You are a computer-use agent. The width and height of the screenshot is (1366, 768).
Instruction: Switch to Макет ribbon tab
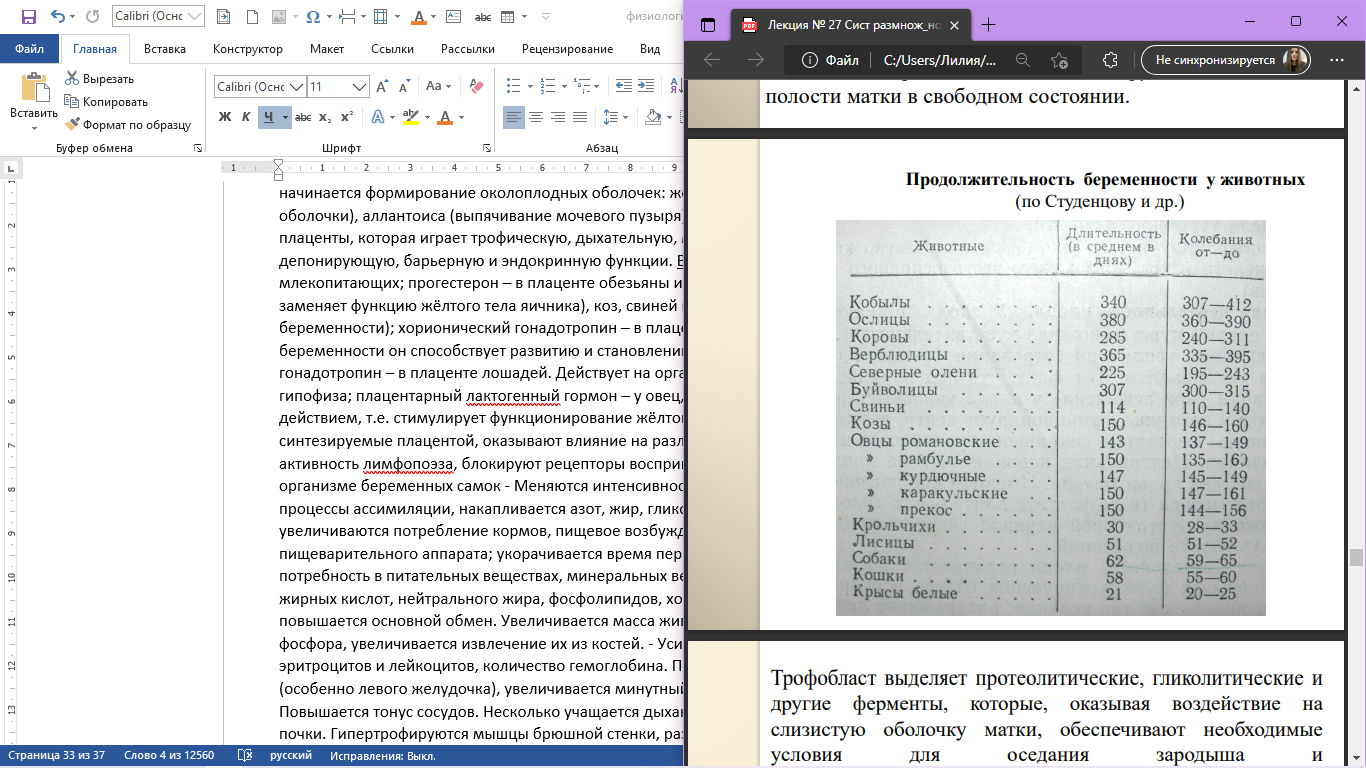pos(327,49)
